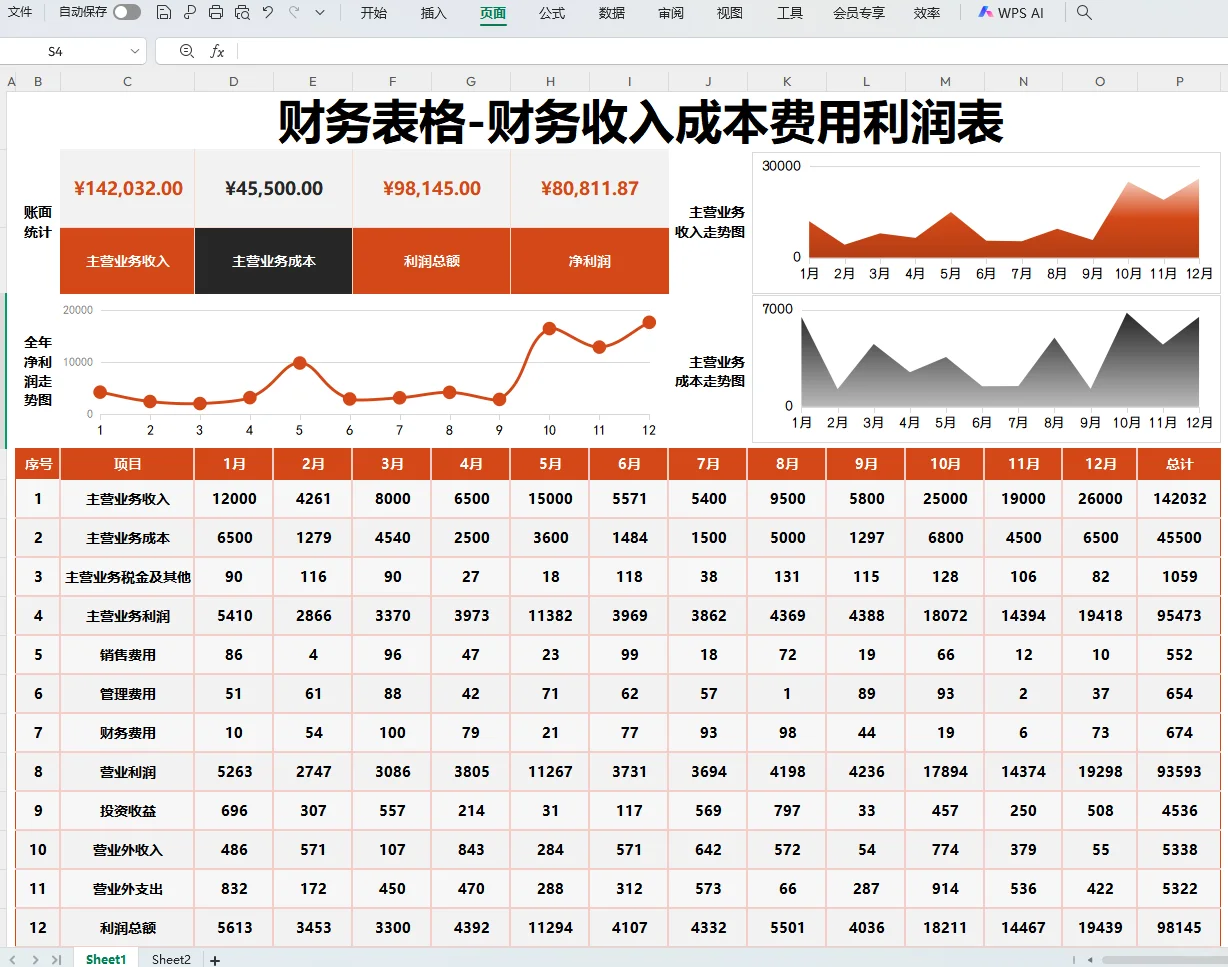Screen dimensions: 1228x967
Task: Switch to the 视图 tab
Action: (730, 13)
